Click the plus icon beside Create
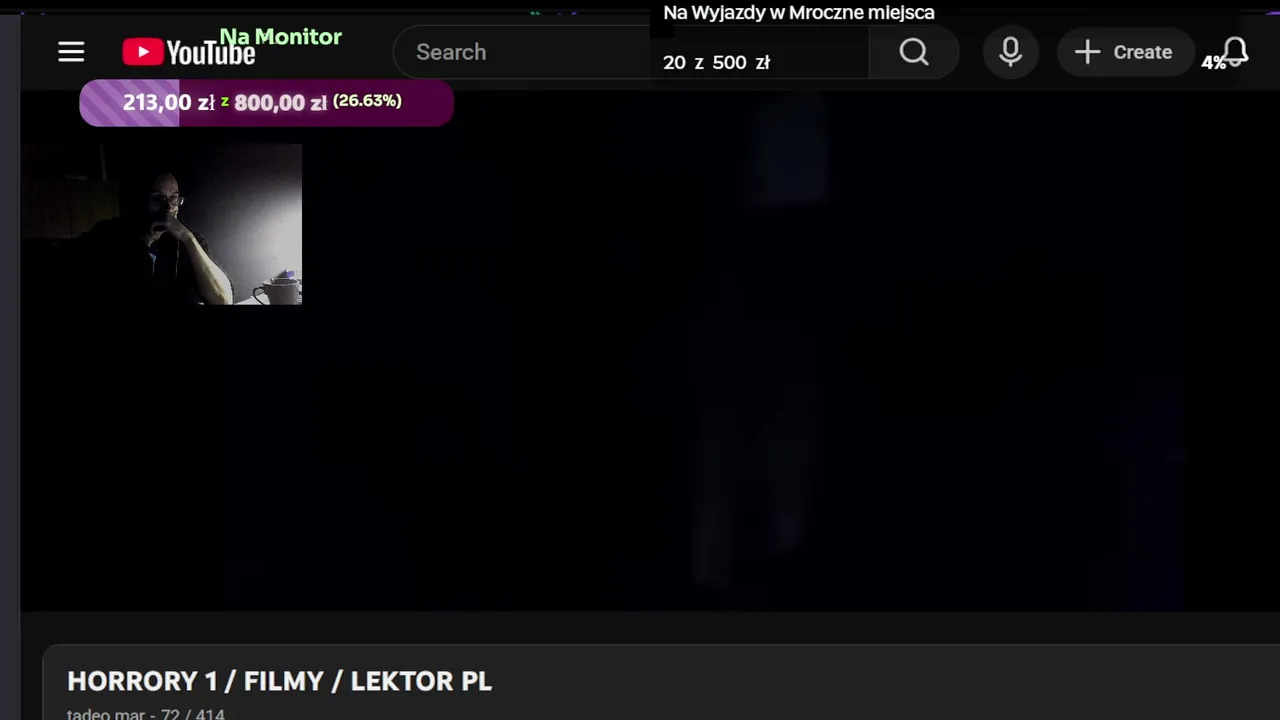1280x720 pixels. pos(1087,52)
